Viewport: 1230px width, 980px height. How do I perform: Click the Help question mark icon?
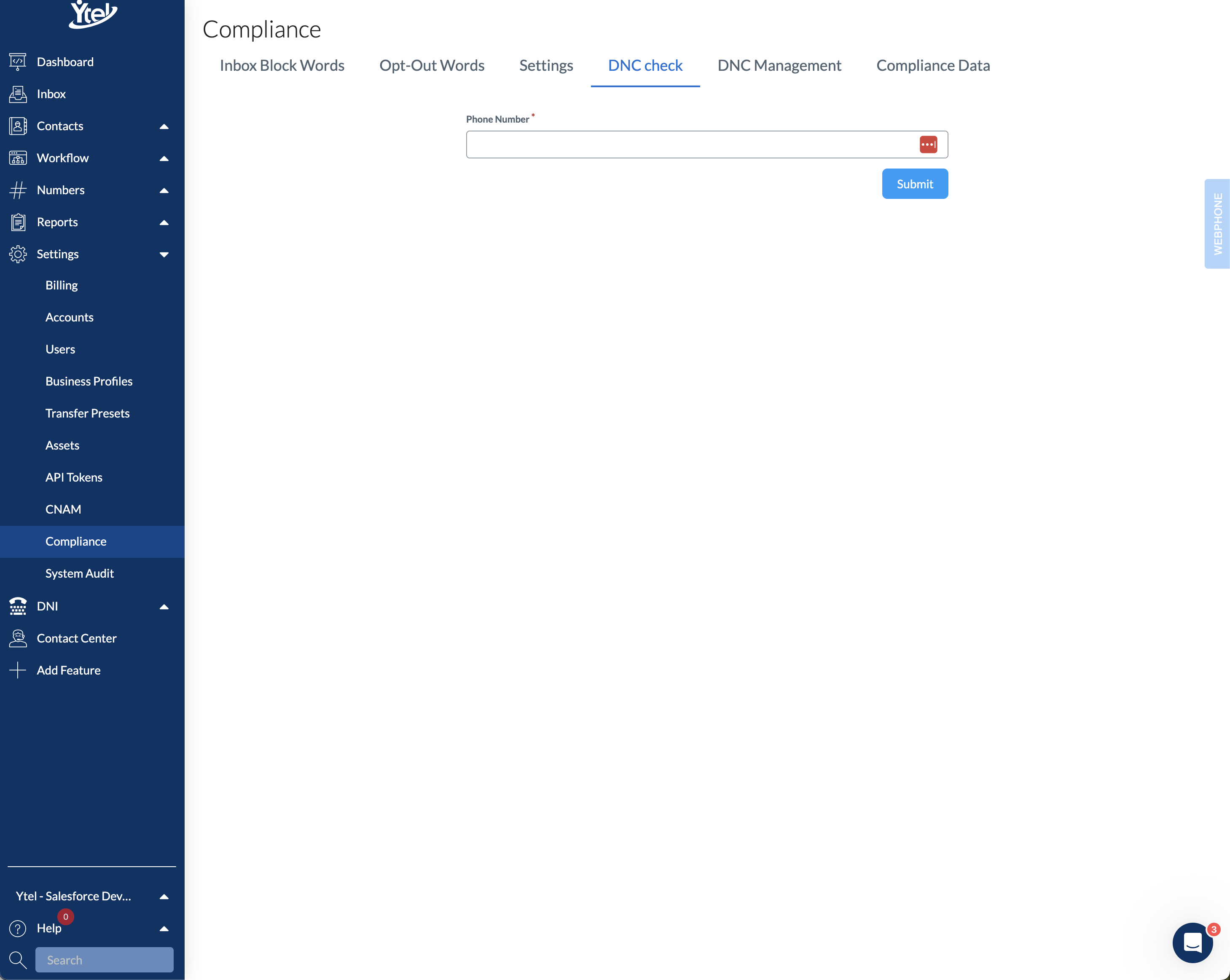click(x=18, y=928)
